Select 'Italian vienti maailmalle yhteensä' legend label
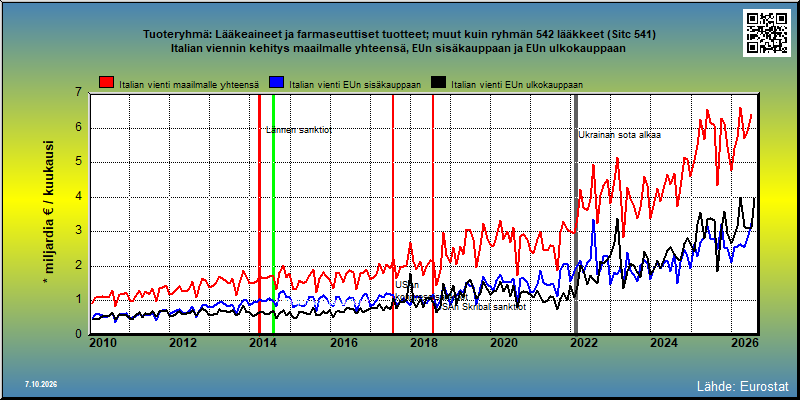Image resolution: width=800 pixels, height=400 pixels. click(x=189, y=85)
